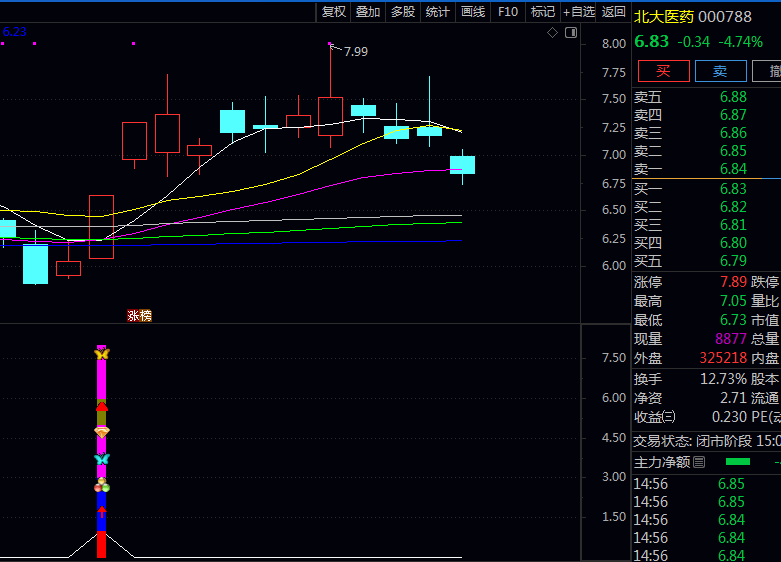Toggle the side panel layout icon
The width and height of the screenshot is (781, 562).
coord(570,33)
